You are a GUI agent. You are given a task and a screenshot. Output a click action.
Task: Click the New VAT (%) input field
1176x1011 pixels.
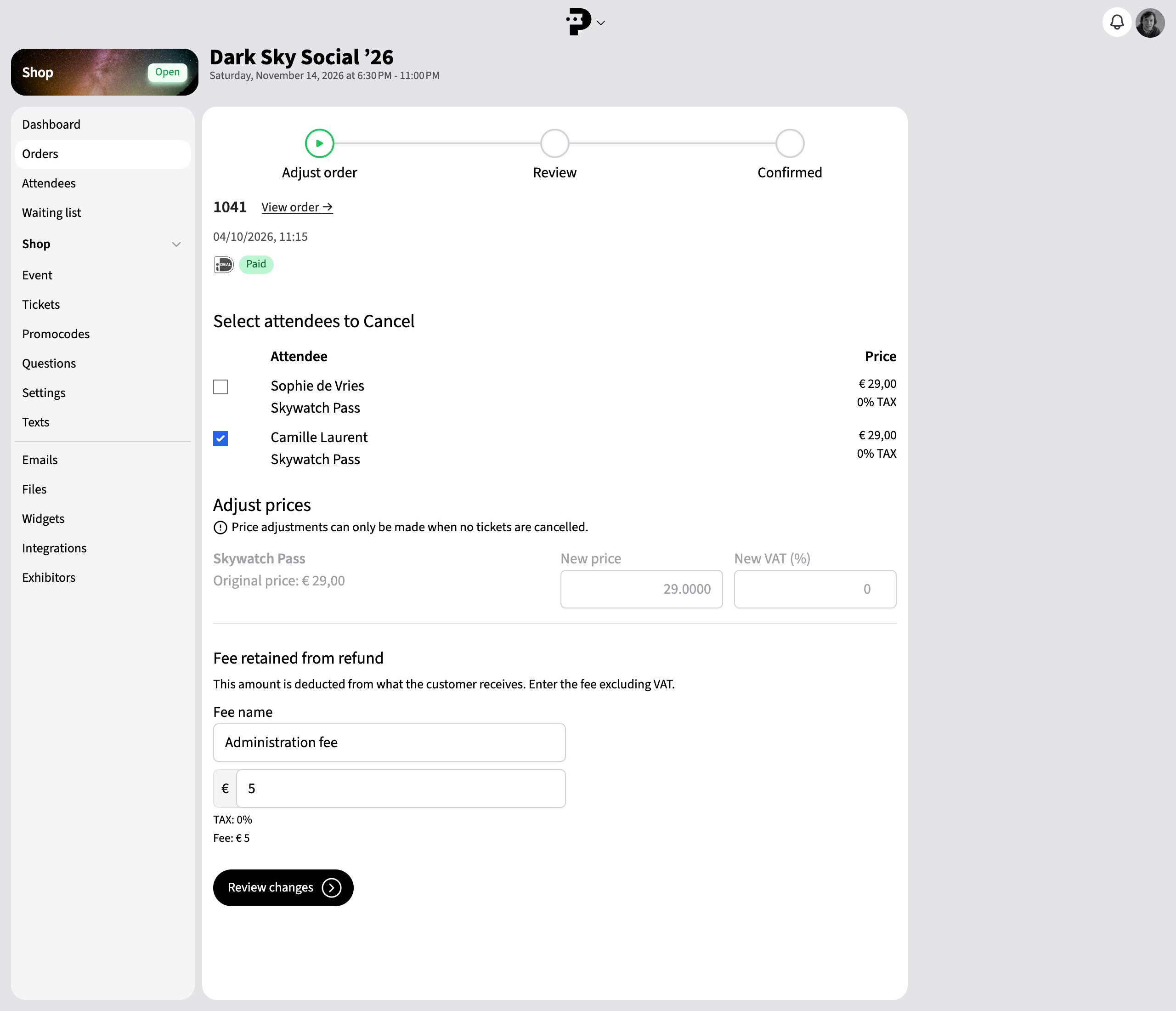(x=815, y=589)
